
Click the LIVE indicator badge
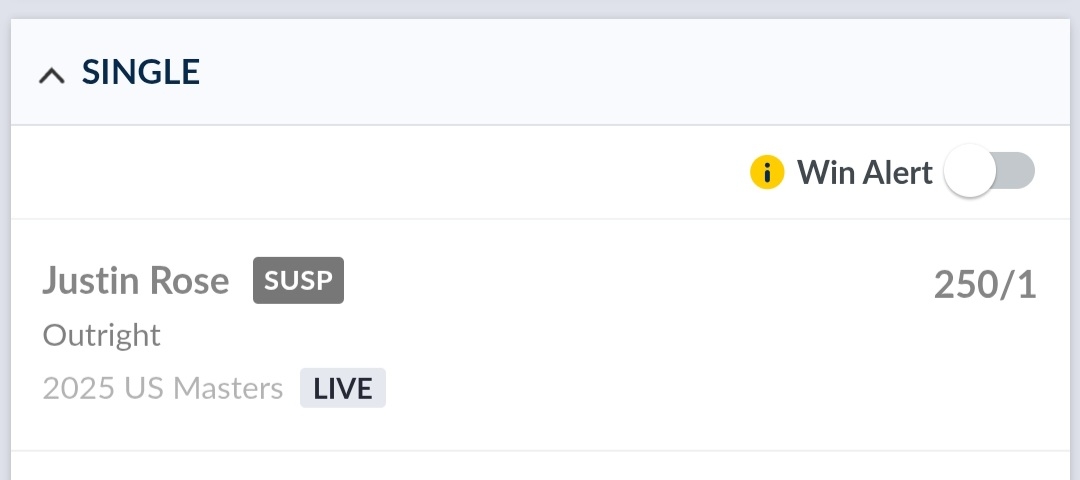point(343,388)
